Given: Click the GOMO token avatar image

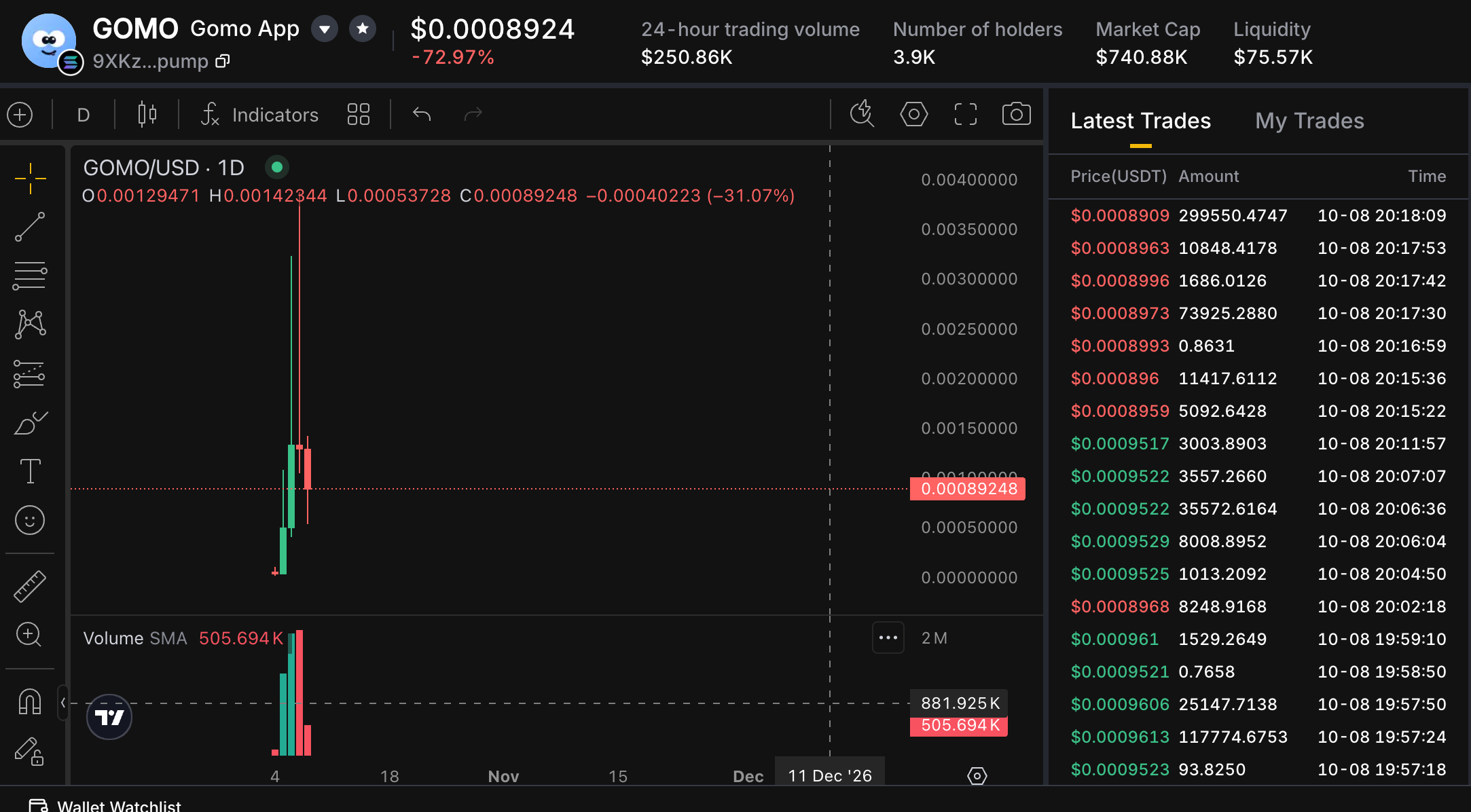Looking at the screenshot, I should (x=49, y=41).
